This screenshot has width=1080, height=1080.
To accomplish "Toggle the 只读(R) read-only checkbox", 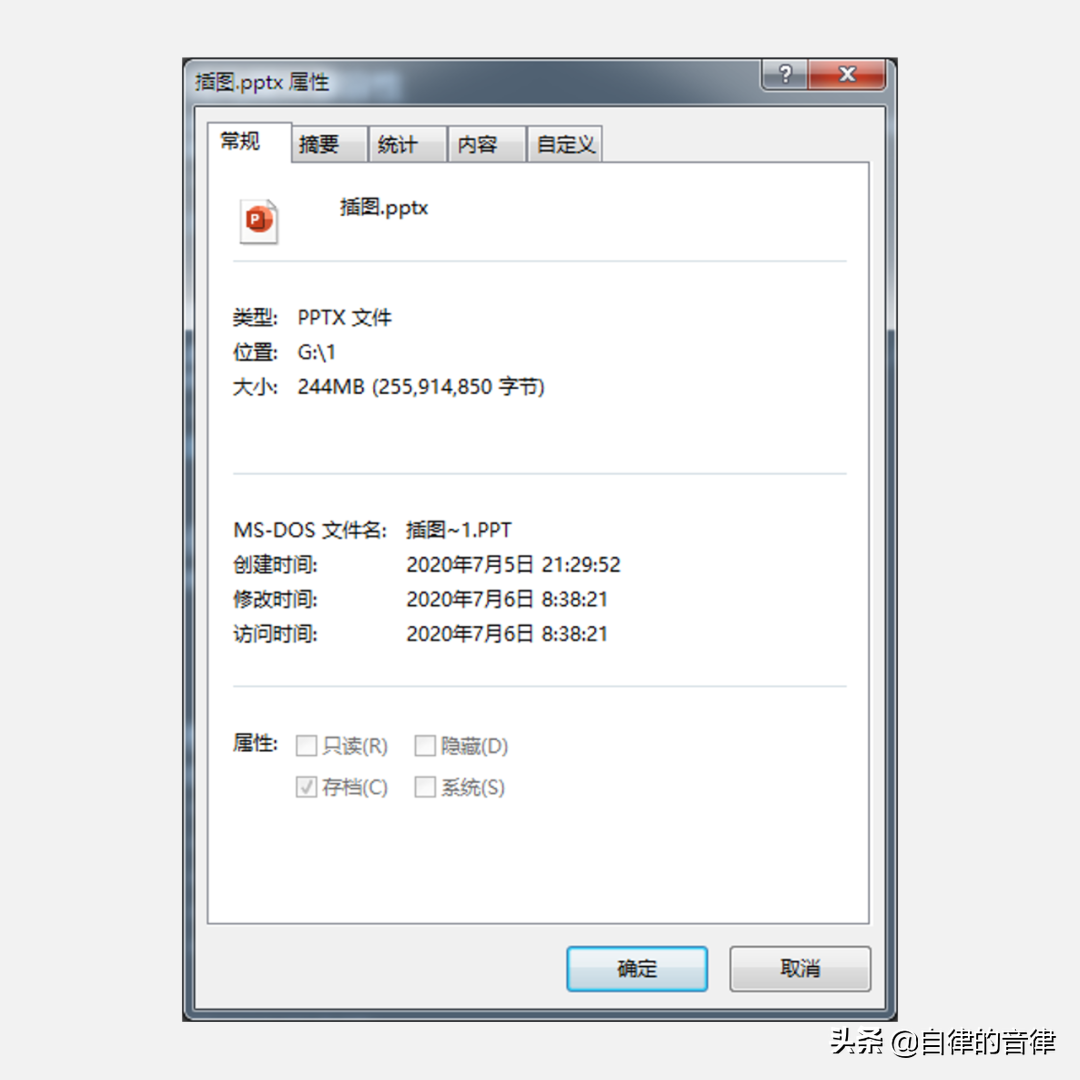I will (x=307, y=745).
